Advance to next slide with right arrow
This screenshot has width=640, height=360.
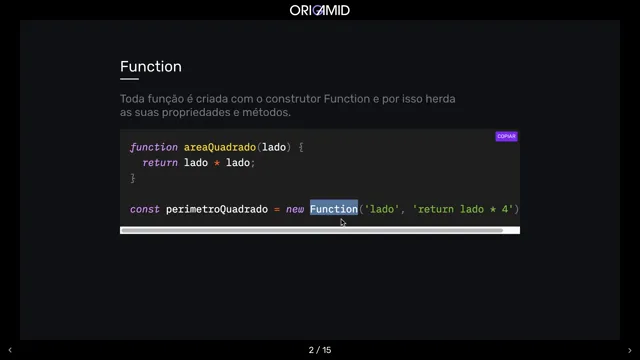(629, 350)
